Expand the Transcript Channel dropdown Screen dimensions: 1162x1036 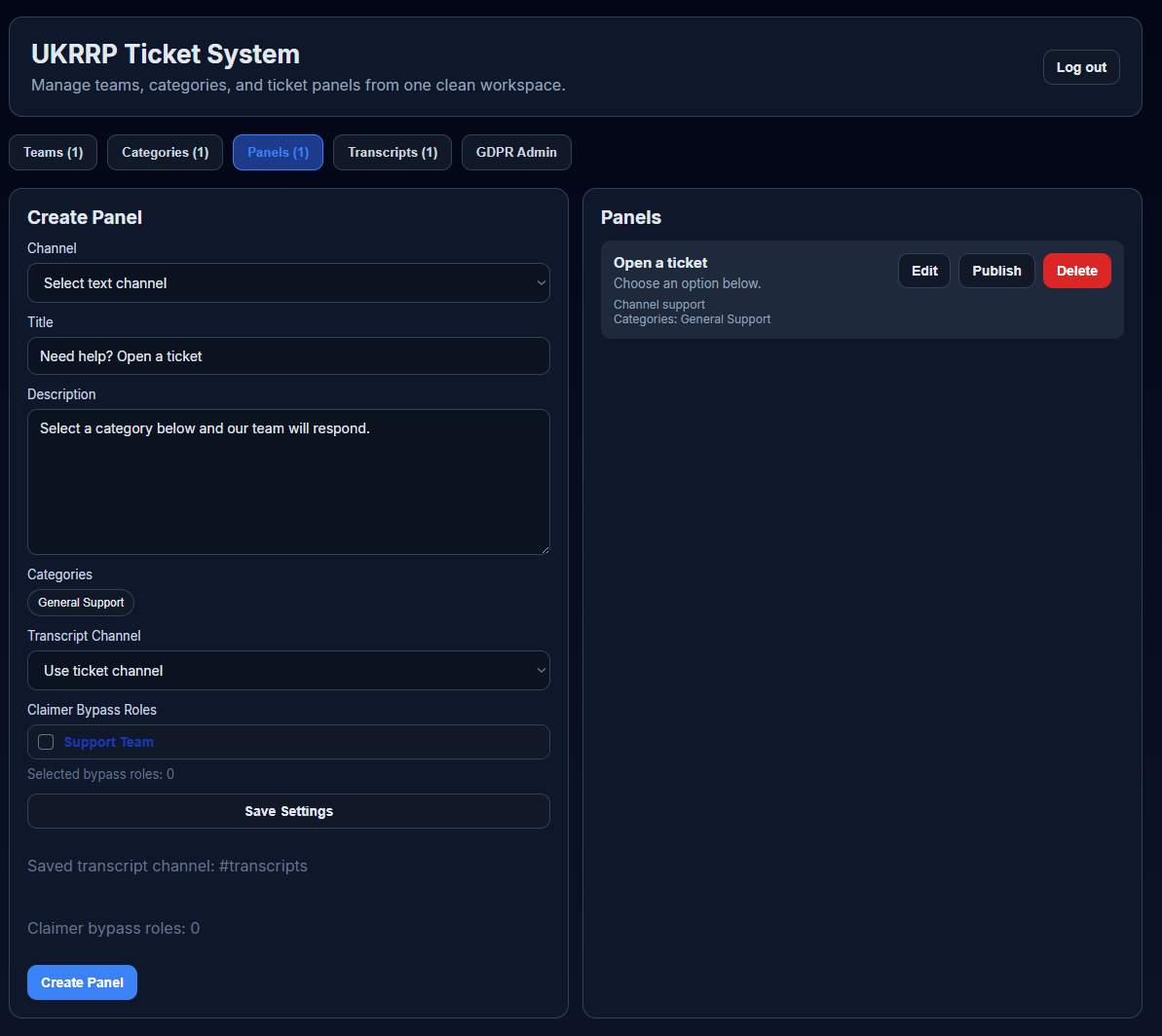coord(288,670)
